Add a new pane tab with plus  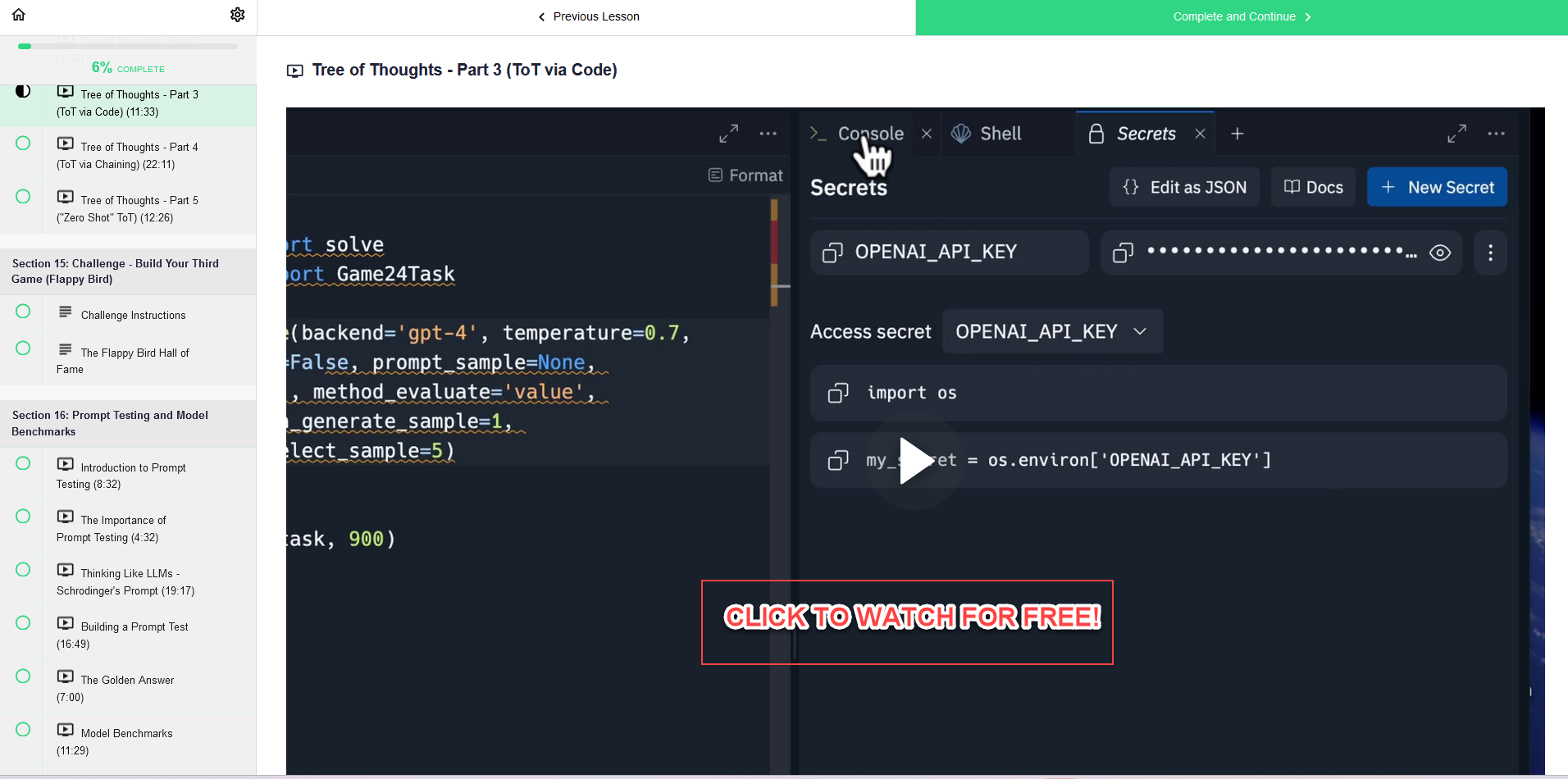[1238, 134]
